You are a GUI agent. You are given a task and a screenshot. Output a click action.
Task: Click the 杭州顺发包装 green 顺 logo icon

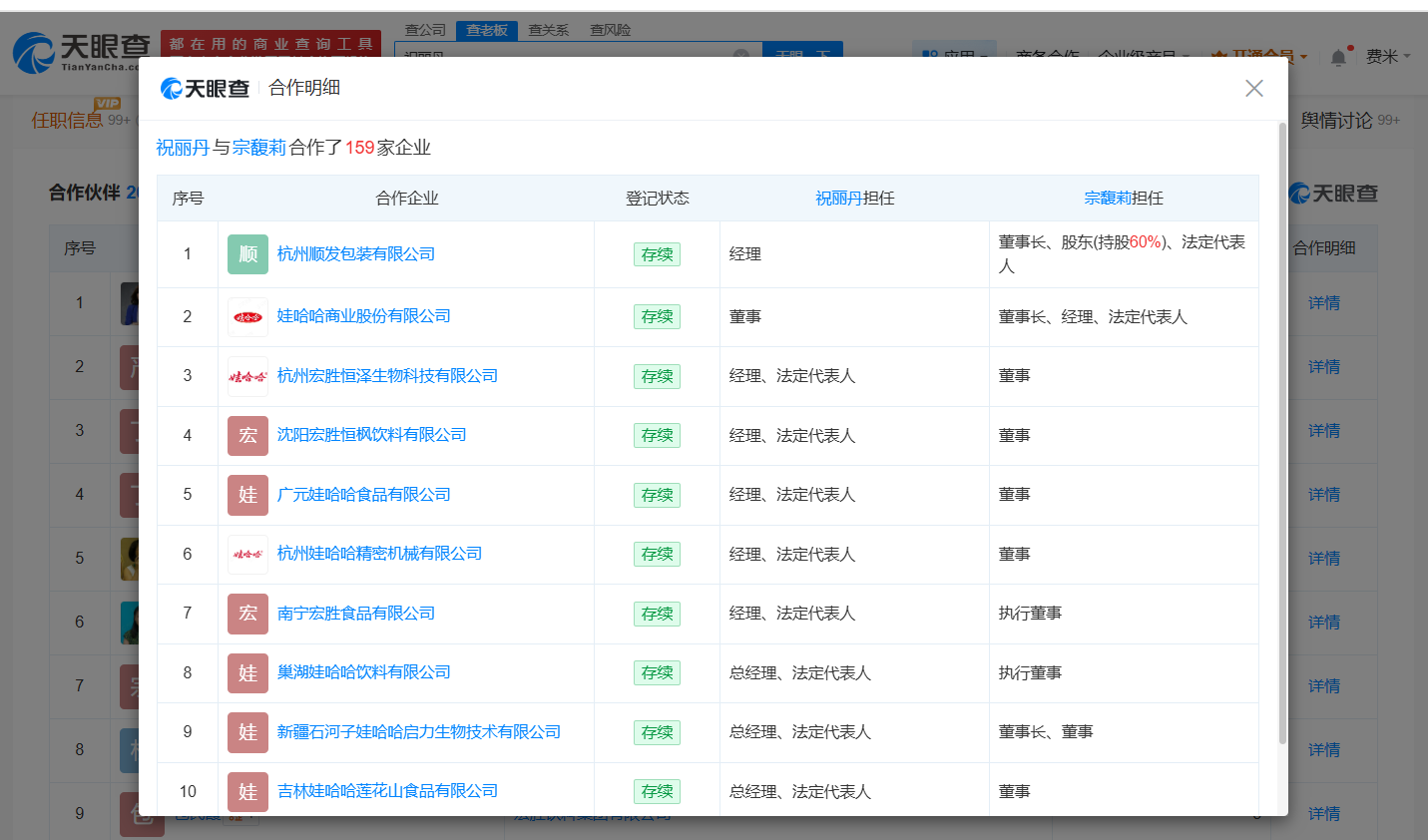[247, 254]
